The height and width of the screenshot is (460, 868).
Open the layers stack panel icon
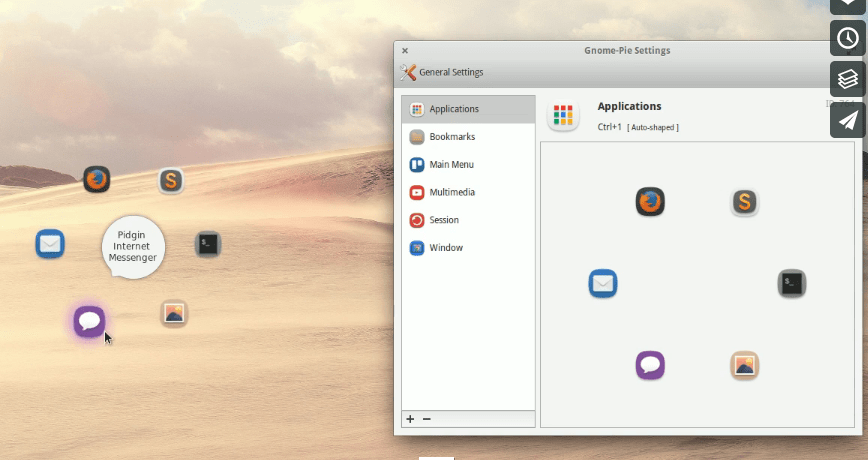(848, 79)
